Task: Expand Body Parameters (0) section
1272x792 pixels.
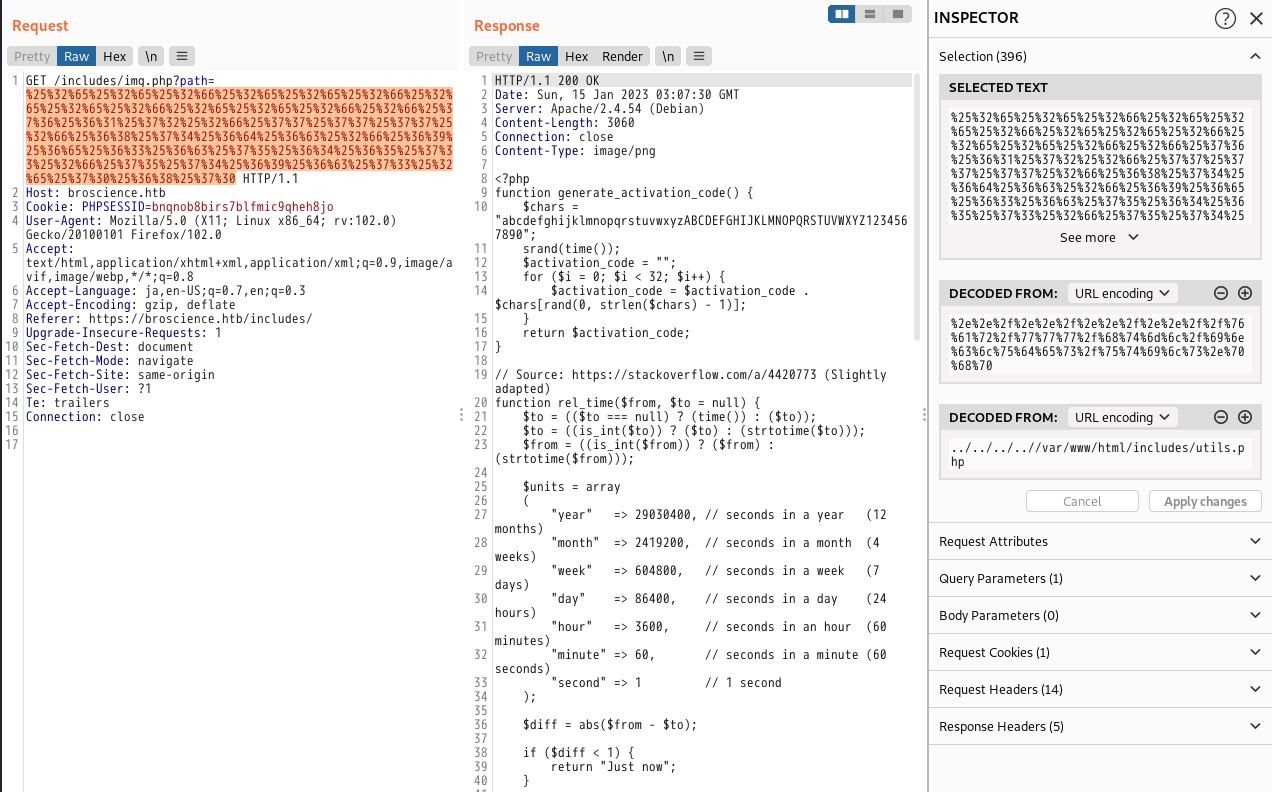Action: pos(1100,615)
